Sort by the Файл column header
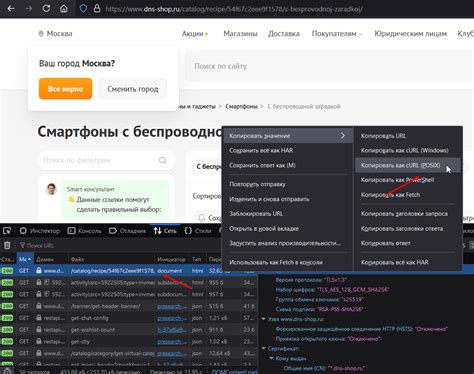The width and height of the screenshot is (474, 374). coord(111,259)
